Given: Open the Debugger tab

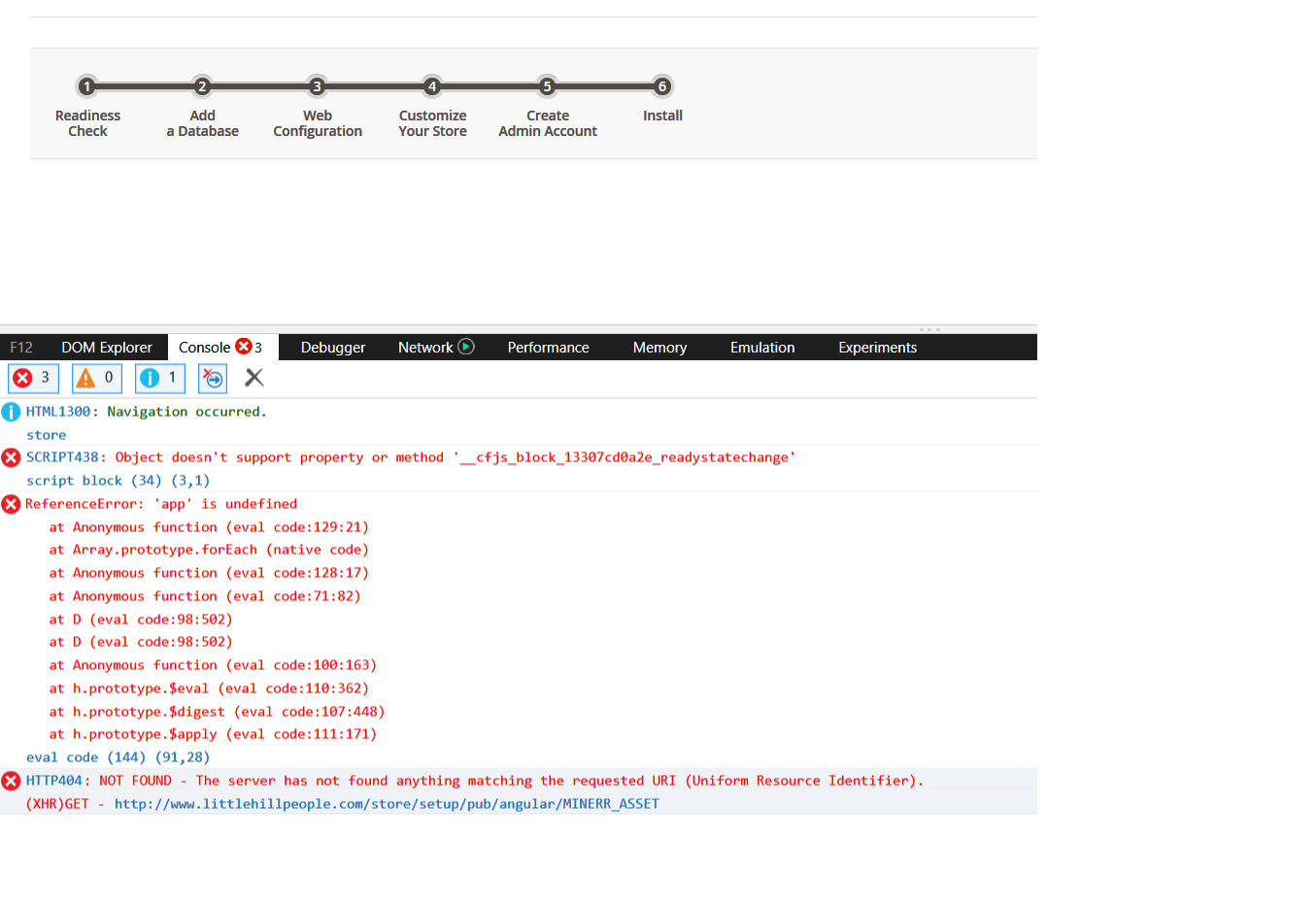Looking at the screenshot, I should click(x=333, y=348).
